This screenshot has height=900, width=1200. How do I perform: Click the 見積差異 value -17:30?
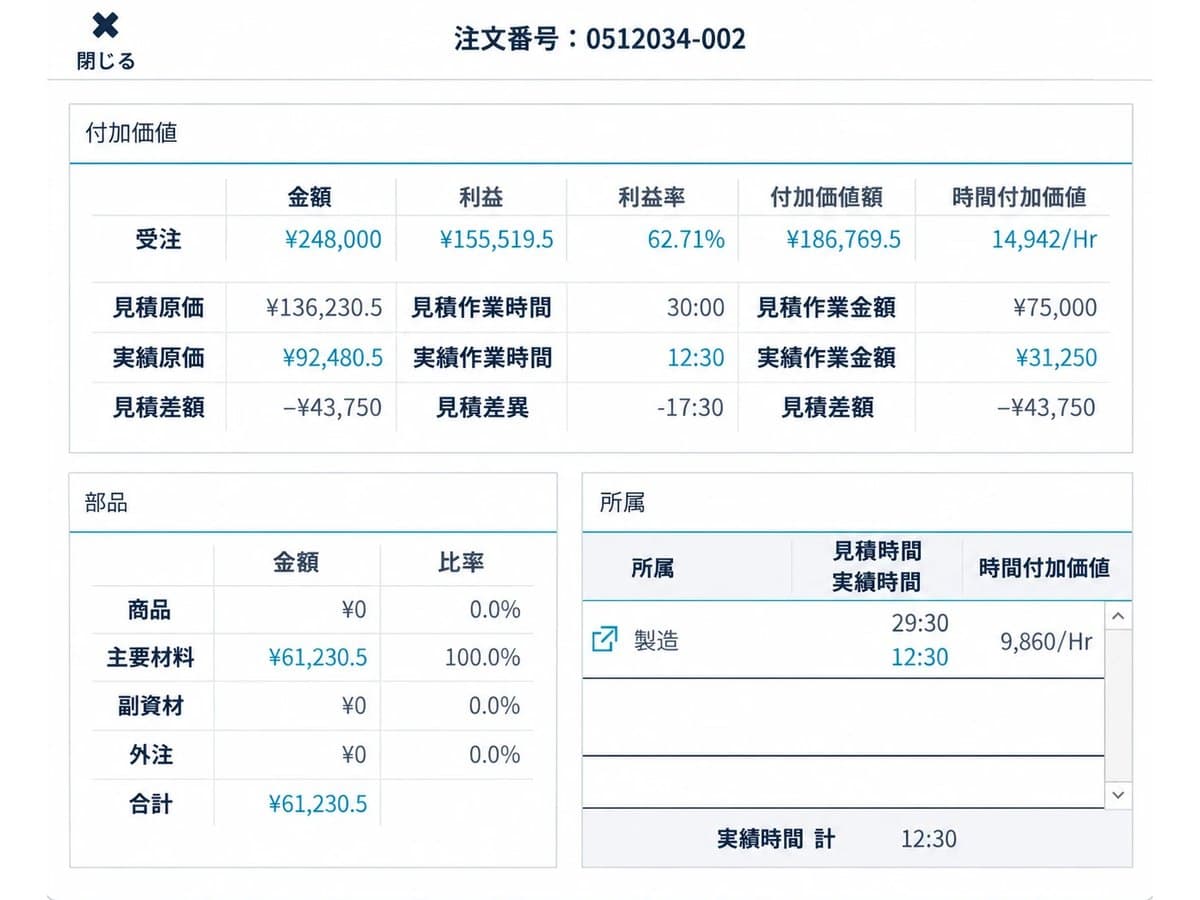click(690, 407)
